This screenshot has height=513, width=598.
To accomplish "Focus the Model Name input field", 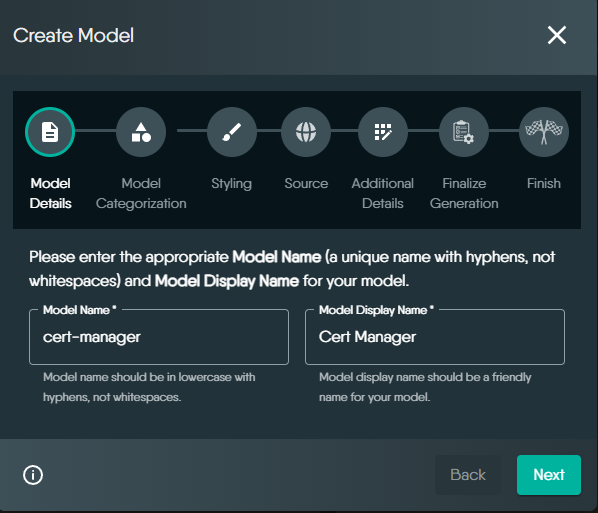I will click(159, 337).
